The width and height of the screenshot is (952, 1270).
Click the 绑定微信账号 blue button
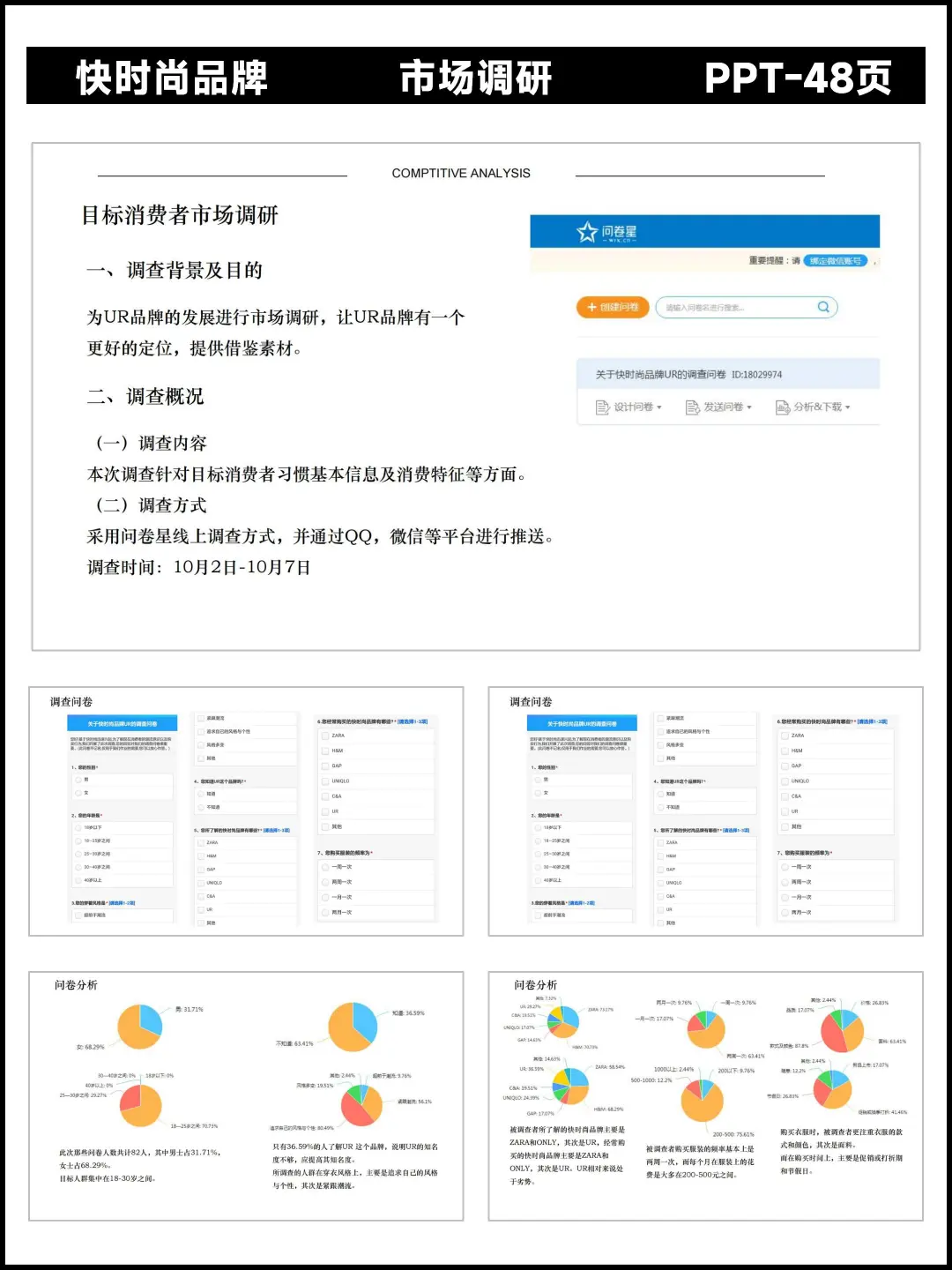pos(836,261)
